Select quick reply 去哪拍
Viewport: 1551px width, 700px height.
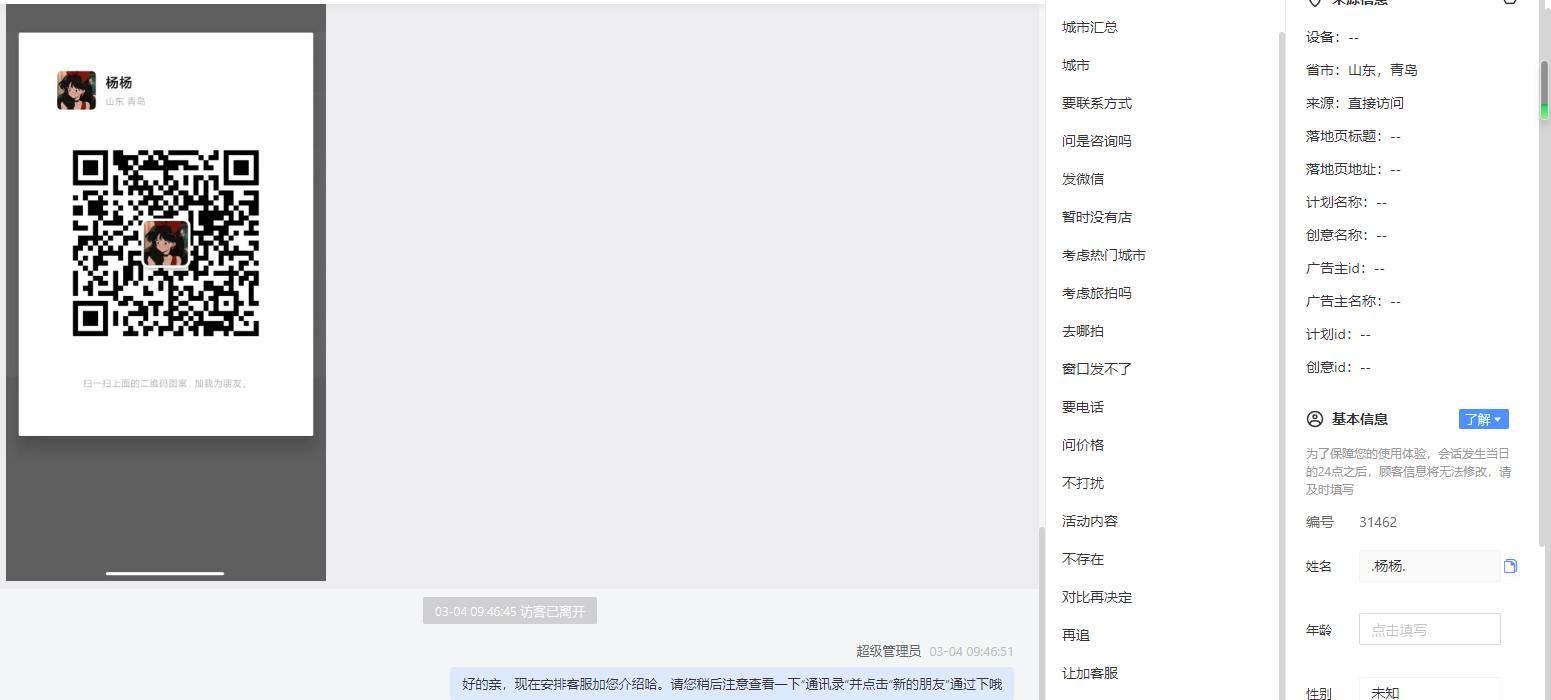tap(1083, 331)
